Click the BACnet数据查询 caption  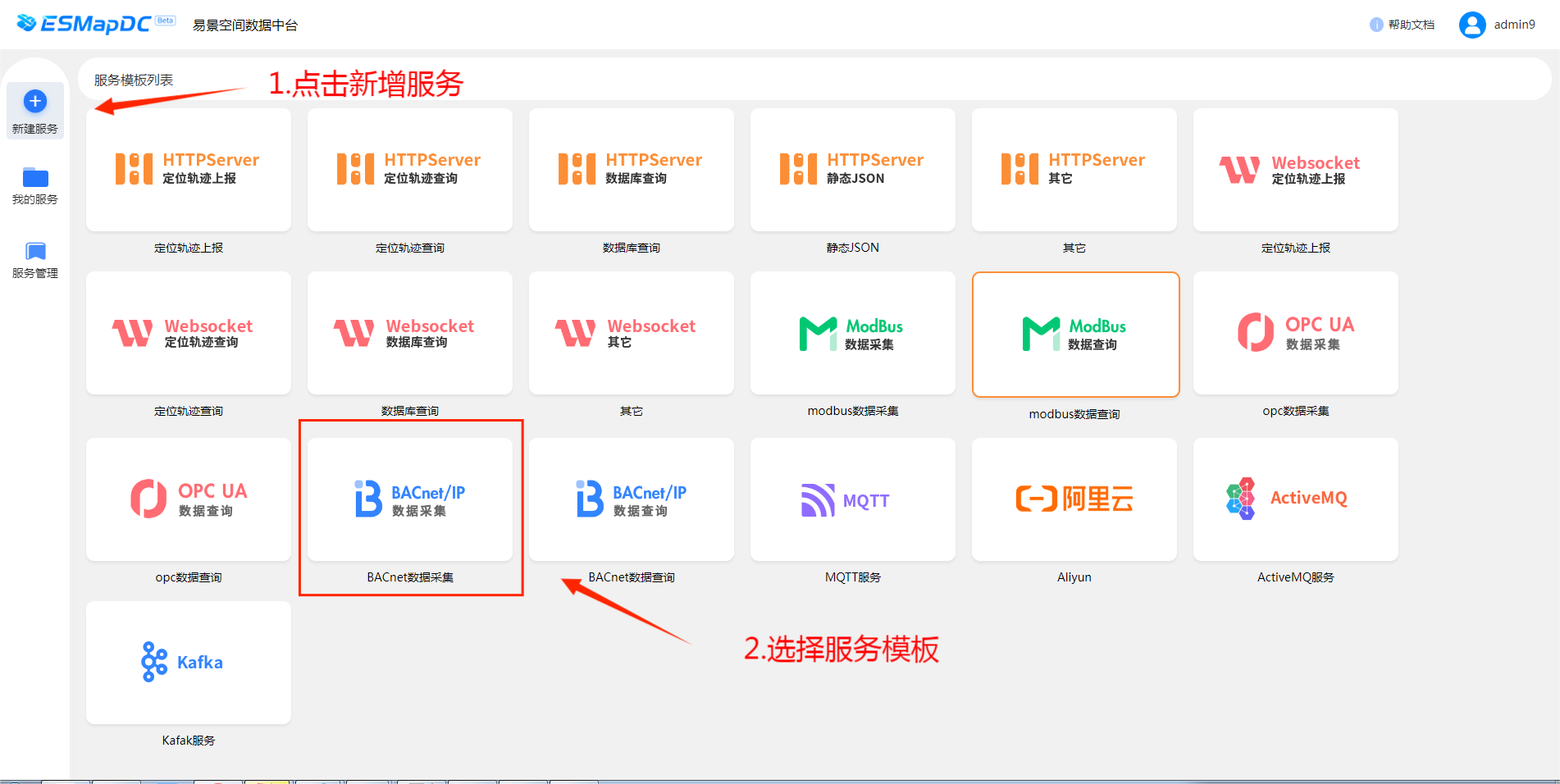click(x=632, y=577)
